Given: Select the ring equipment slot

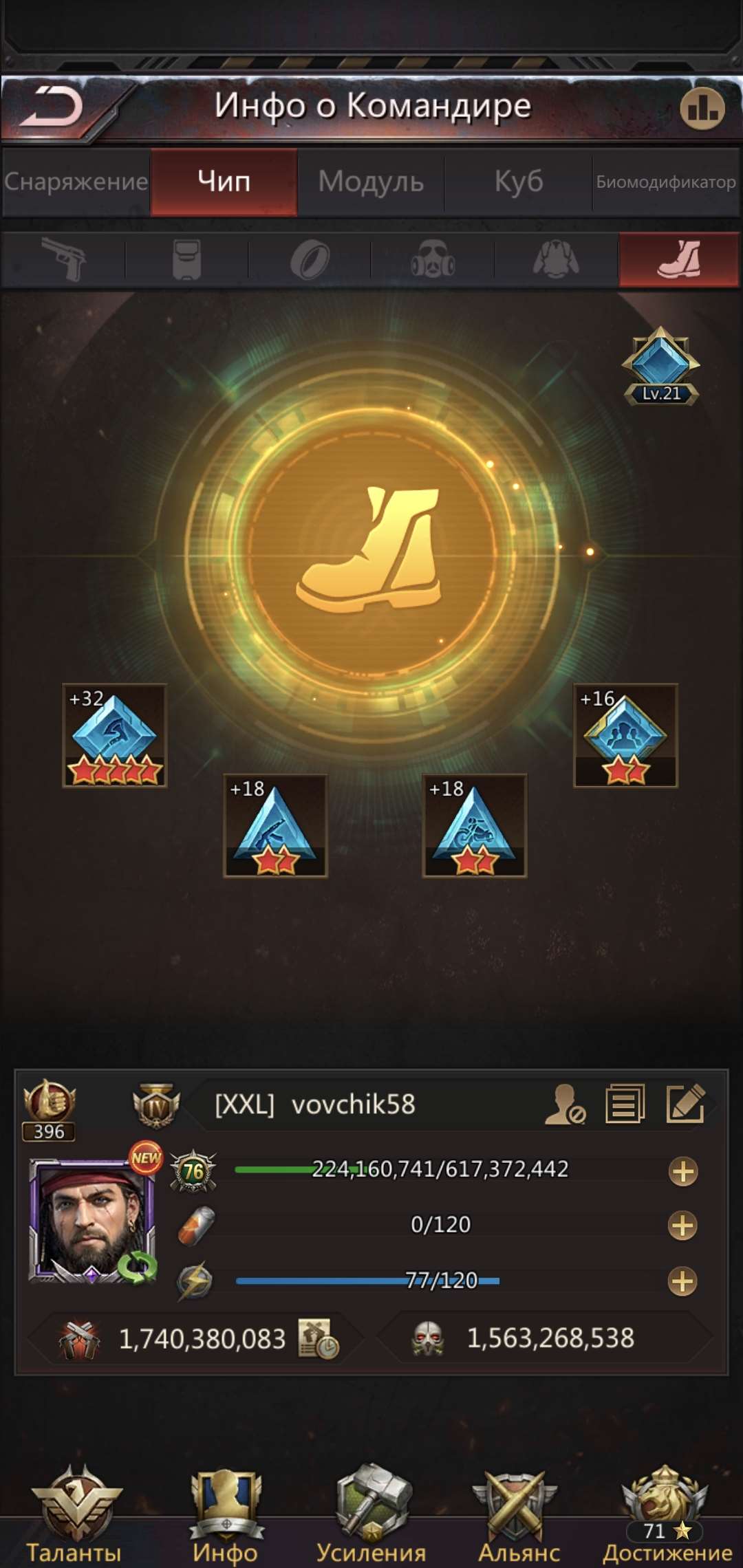Looking at the screenshot, I should [x=310, y=260].
